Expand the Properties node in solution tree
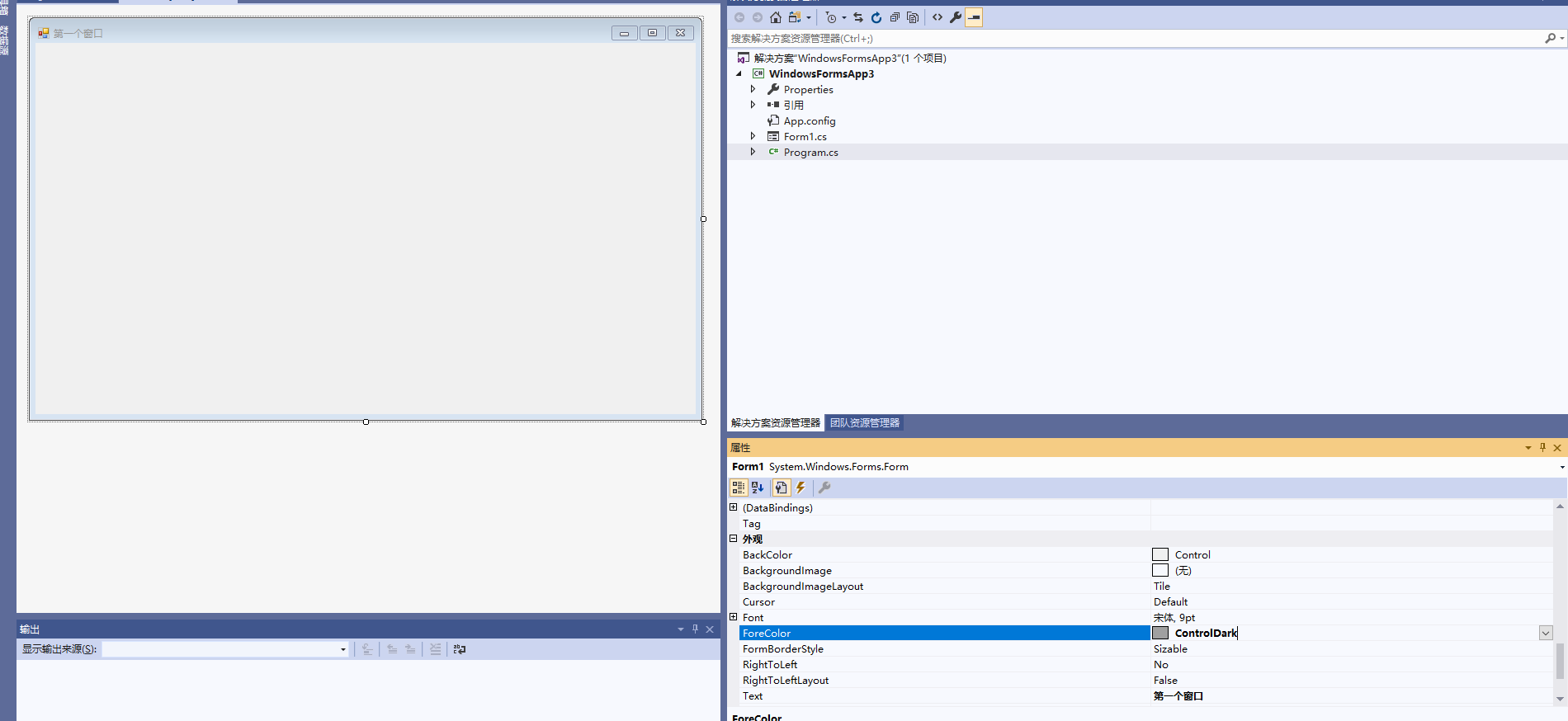Image resolution: width=1568 pixels, height=721 pixels. 753,89
